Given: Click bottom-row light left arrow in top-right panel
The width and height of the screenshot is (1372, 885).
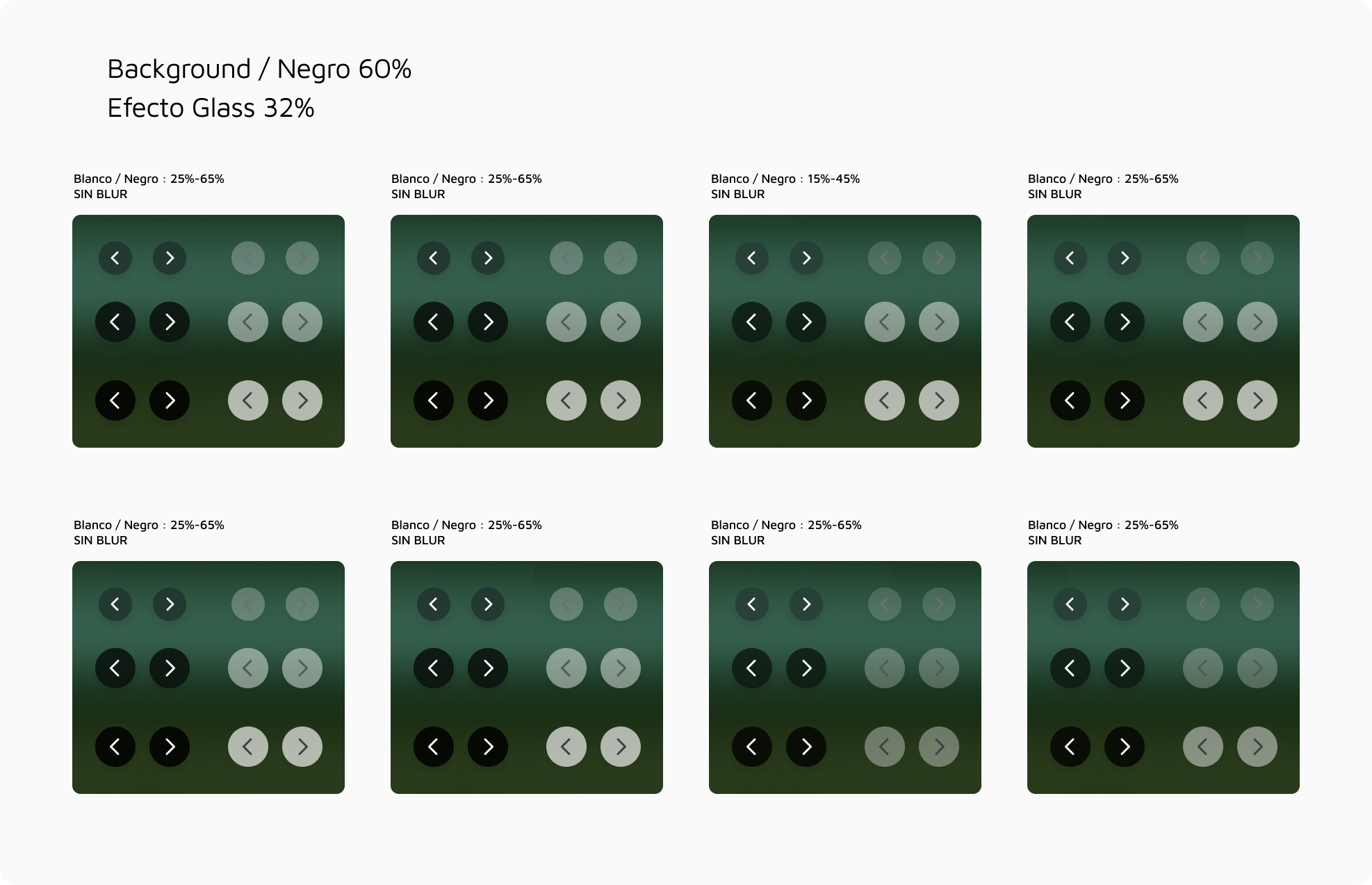Looking at the screenshot, I should tap(1203, 400).
